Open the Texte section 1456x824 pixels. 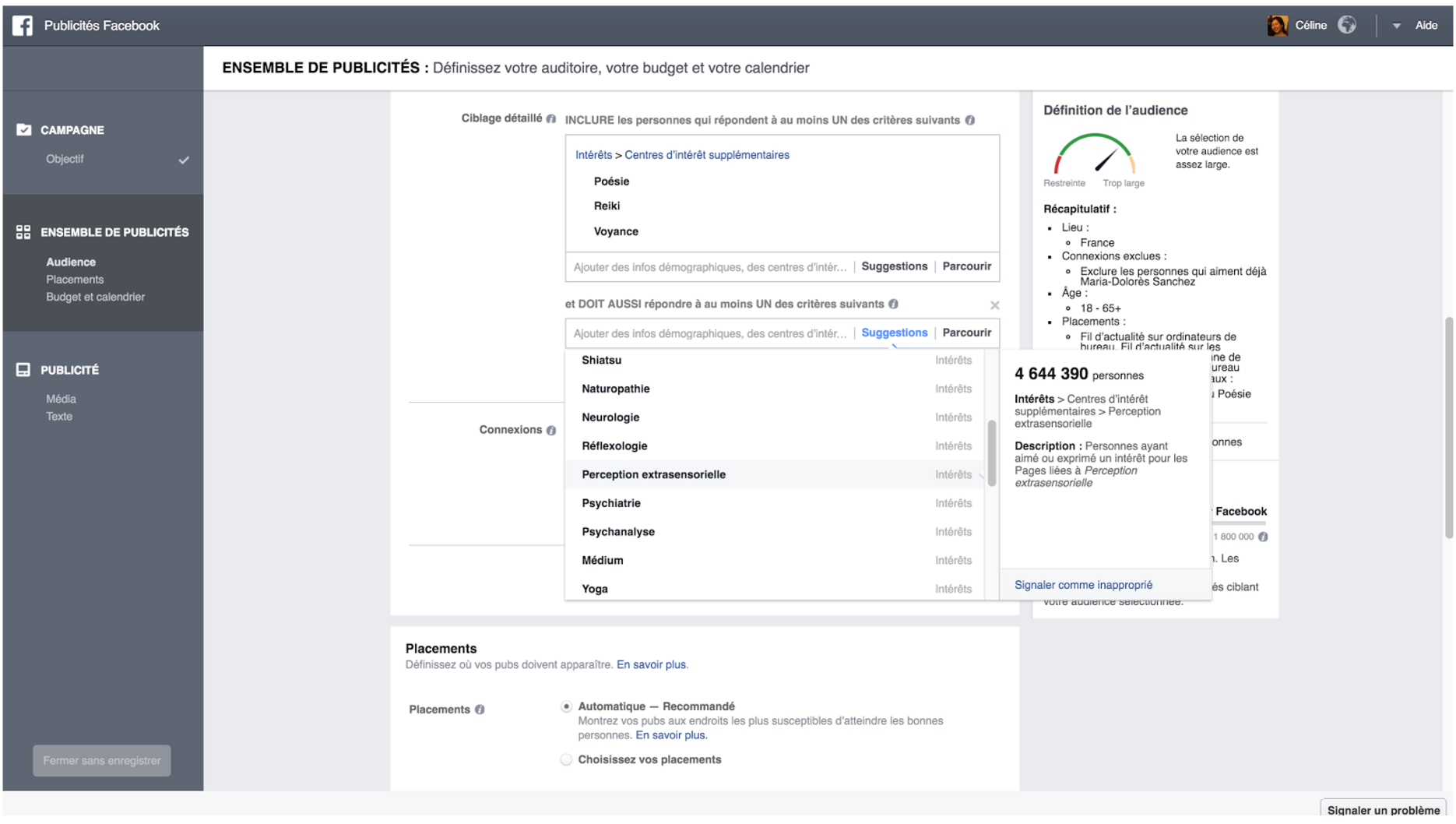59,417
